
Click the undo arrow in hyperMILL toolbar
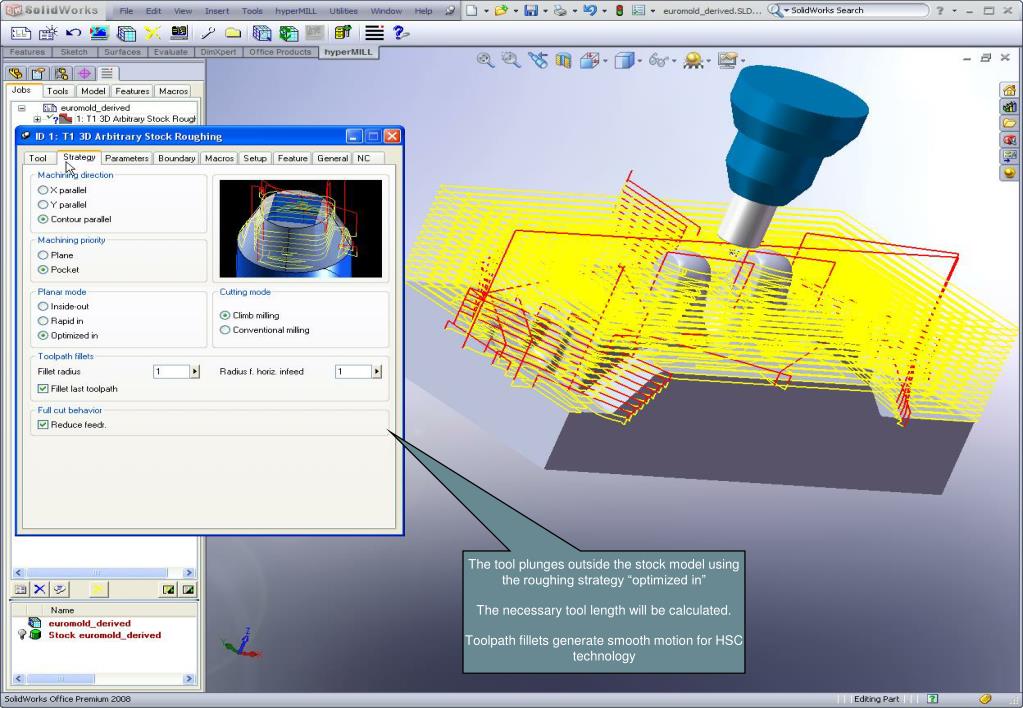pyautogui.click(x=73, y=33)
